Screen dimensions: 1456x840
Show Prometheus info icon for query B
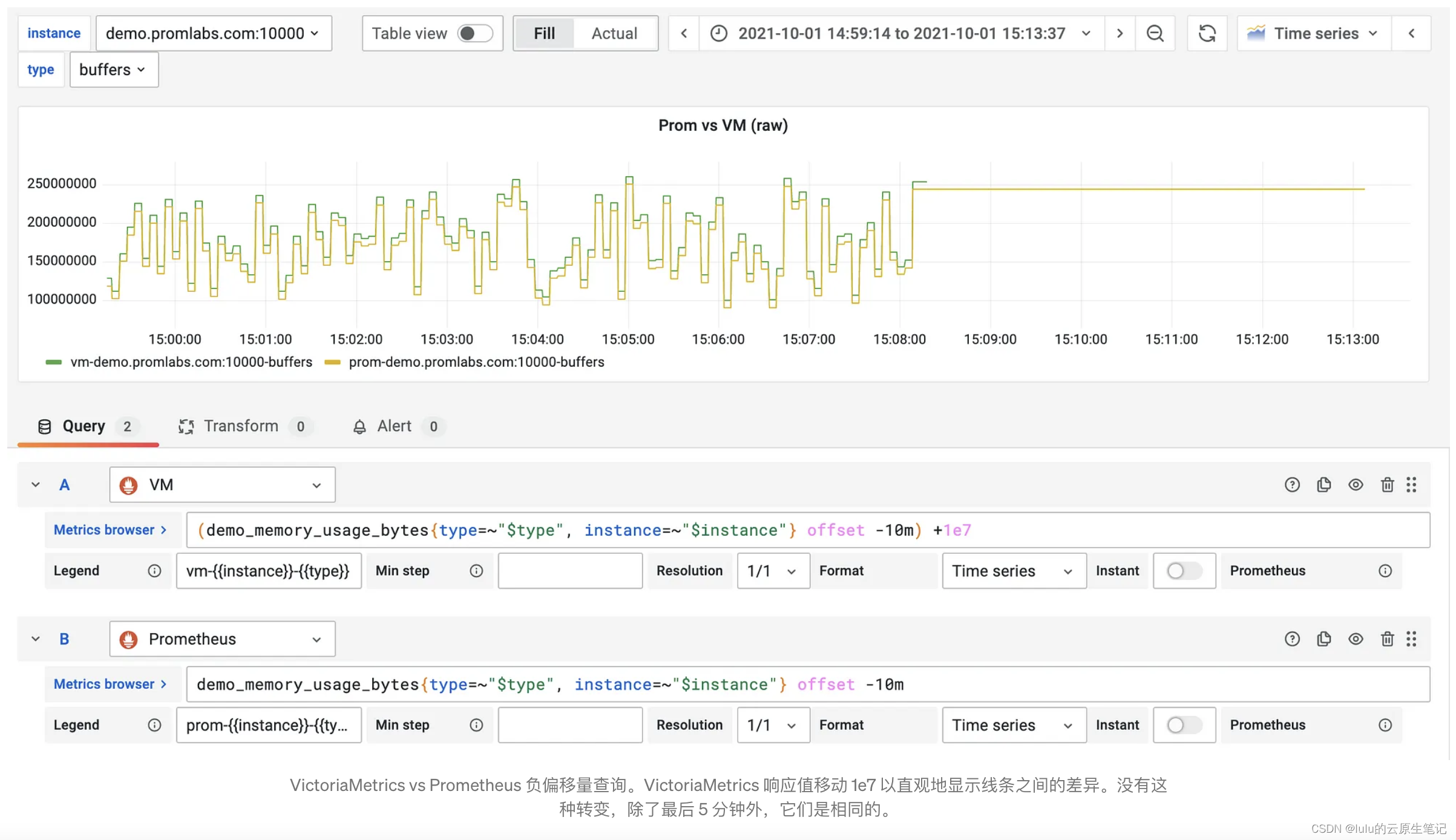(x=1385, y=725)
